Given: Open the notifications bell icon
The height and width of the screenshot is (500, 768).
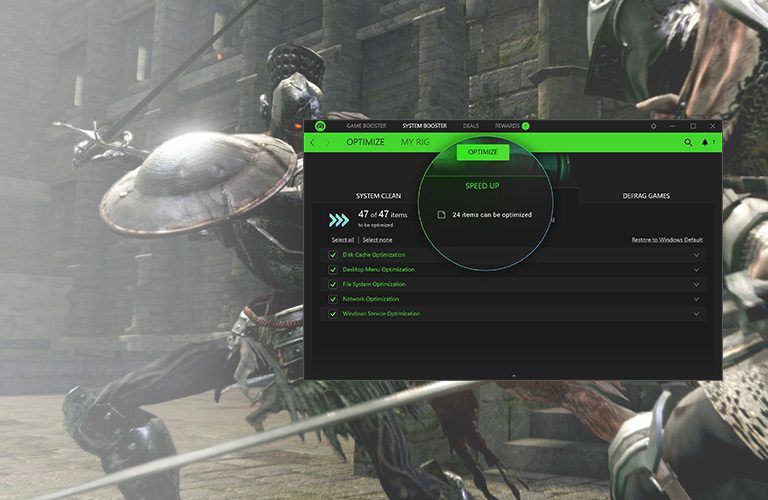Looking at the screenshot, I should pyautogui.click(x=705, y=143).
